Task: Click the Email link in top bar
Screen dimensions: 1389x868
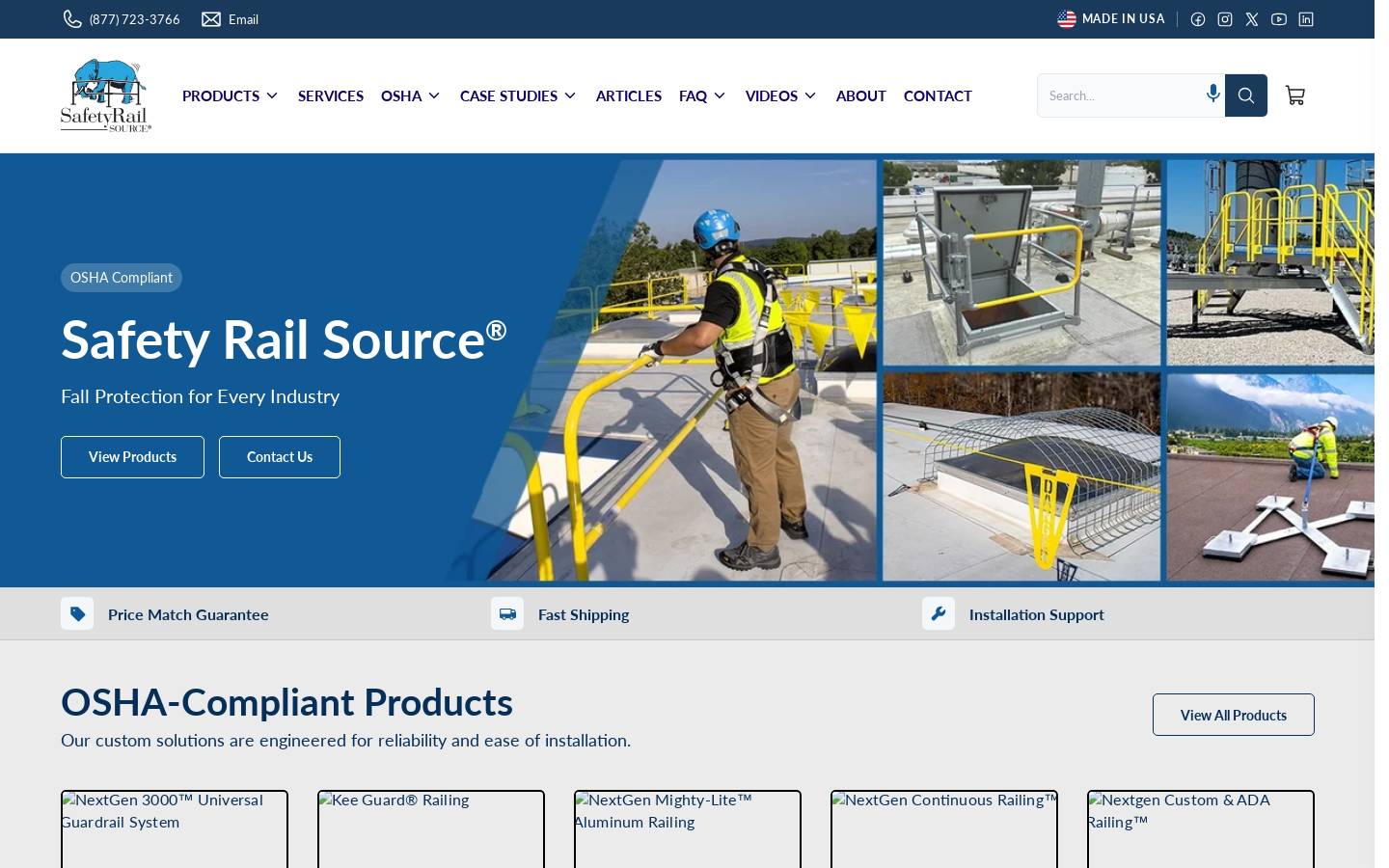Action: tap(243, 19)
